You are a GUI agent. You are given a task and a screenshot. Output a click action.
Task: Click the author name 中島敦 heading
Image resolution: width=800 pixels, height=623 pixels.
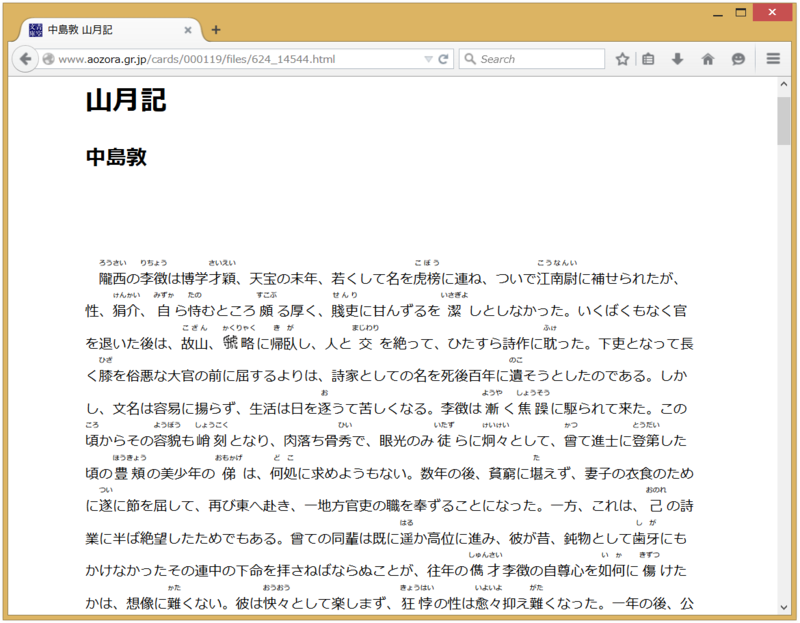pyautogui.click(x=116, y=157)
